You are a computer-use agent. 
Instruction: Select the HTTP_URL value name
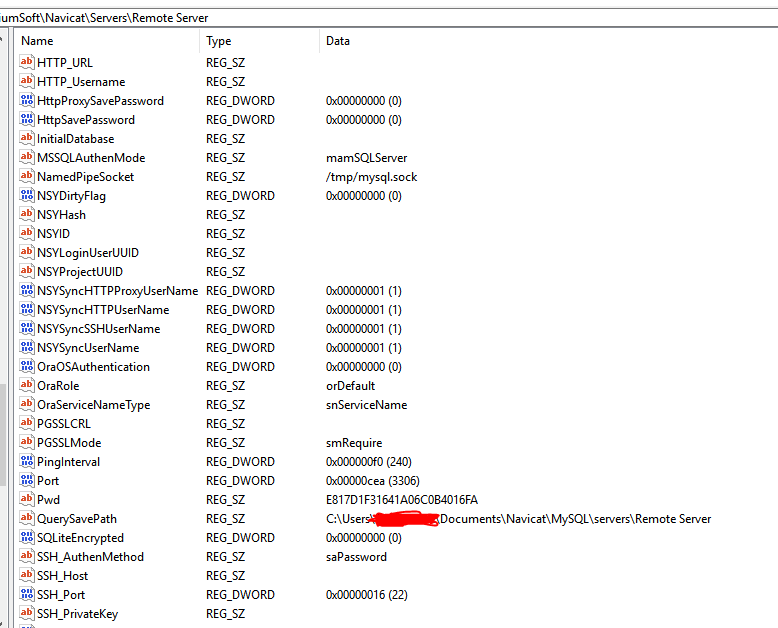(x=65, y=63)
